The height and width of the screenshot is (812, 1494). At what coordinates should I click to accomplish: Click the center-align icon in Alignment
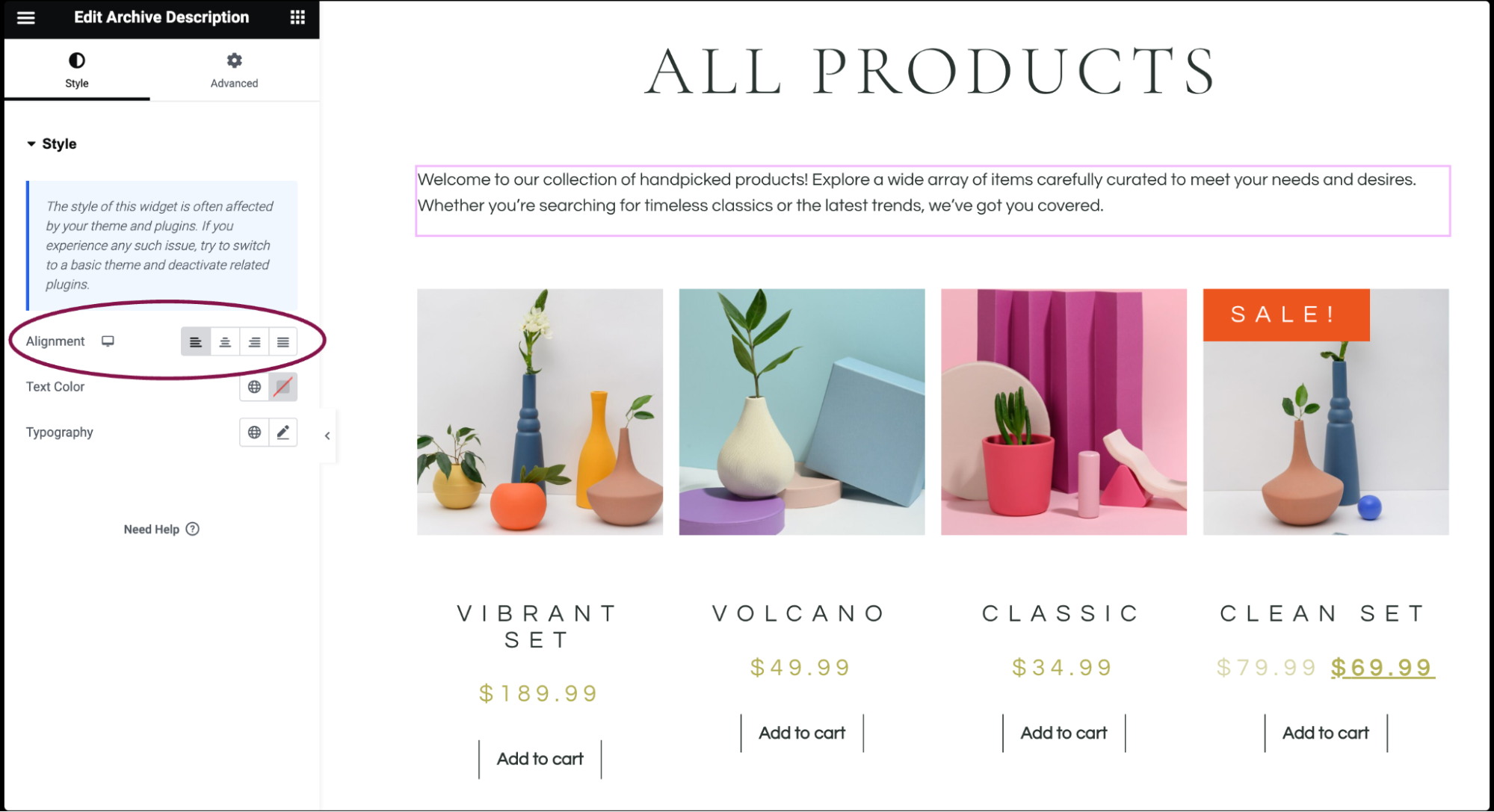225,341
